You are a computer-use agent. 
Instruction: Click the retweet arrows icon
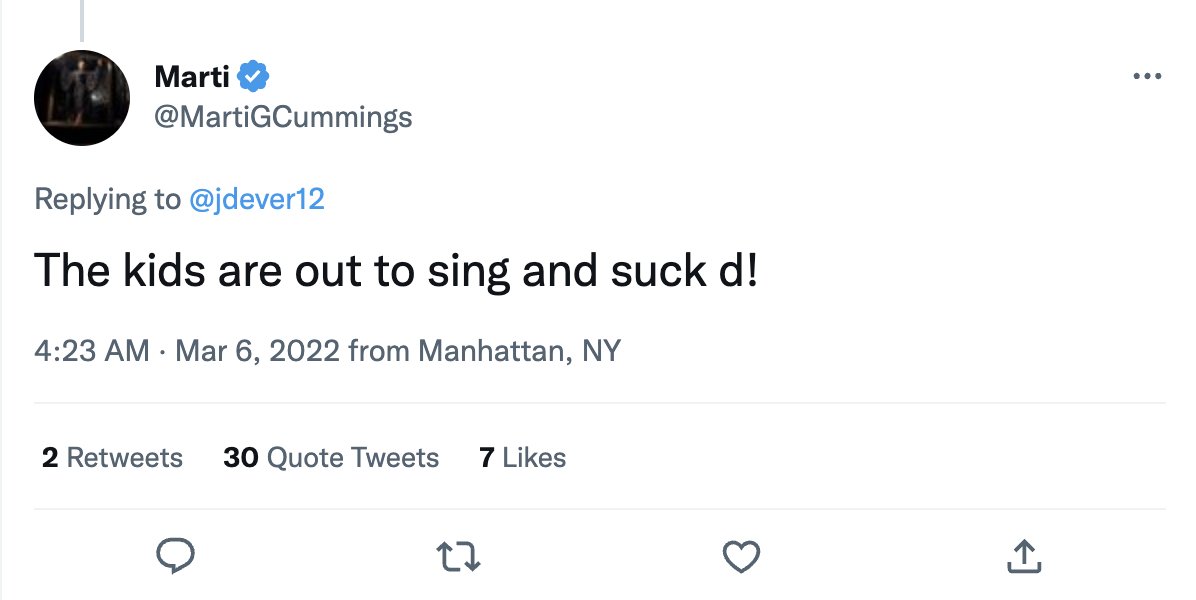(458, 557)
